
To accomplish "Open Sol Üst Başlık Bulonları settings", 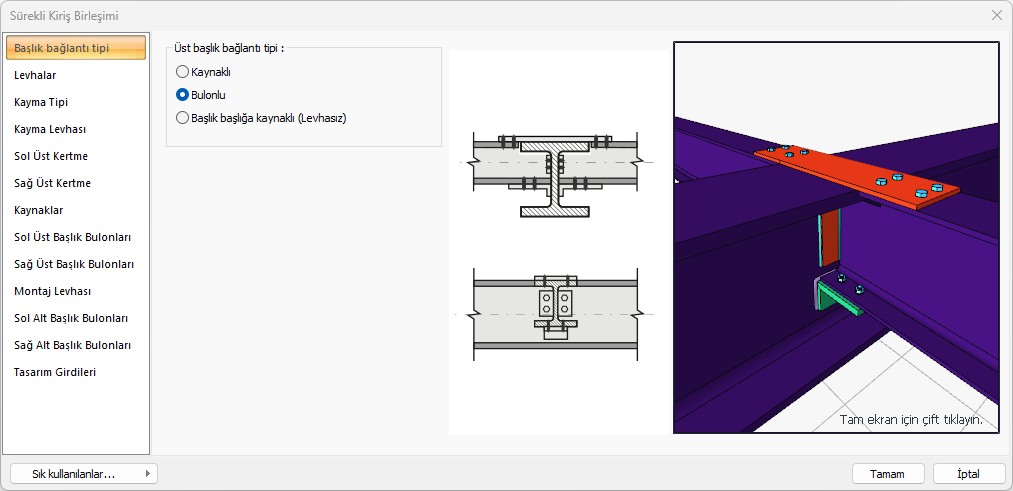I will pyautogui.click(x=73, y=237).
